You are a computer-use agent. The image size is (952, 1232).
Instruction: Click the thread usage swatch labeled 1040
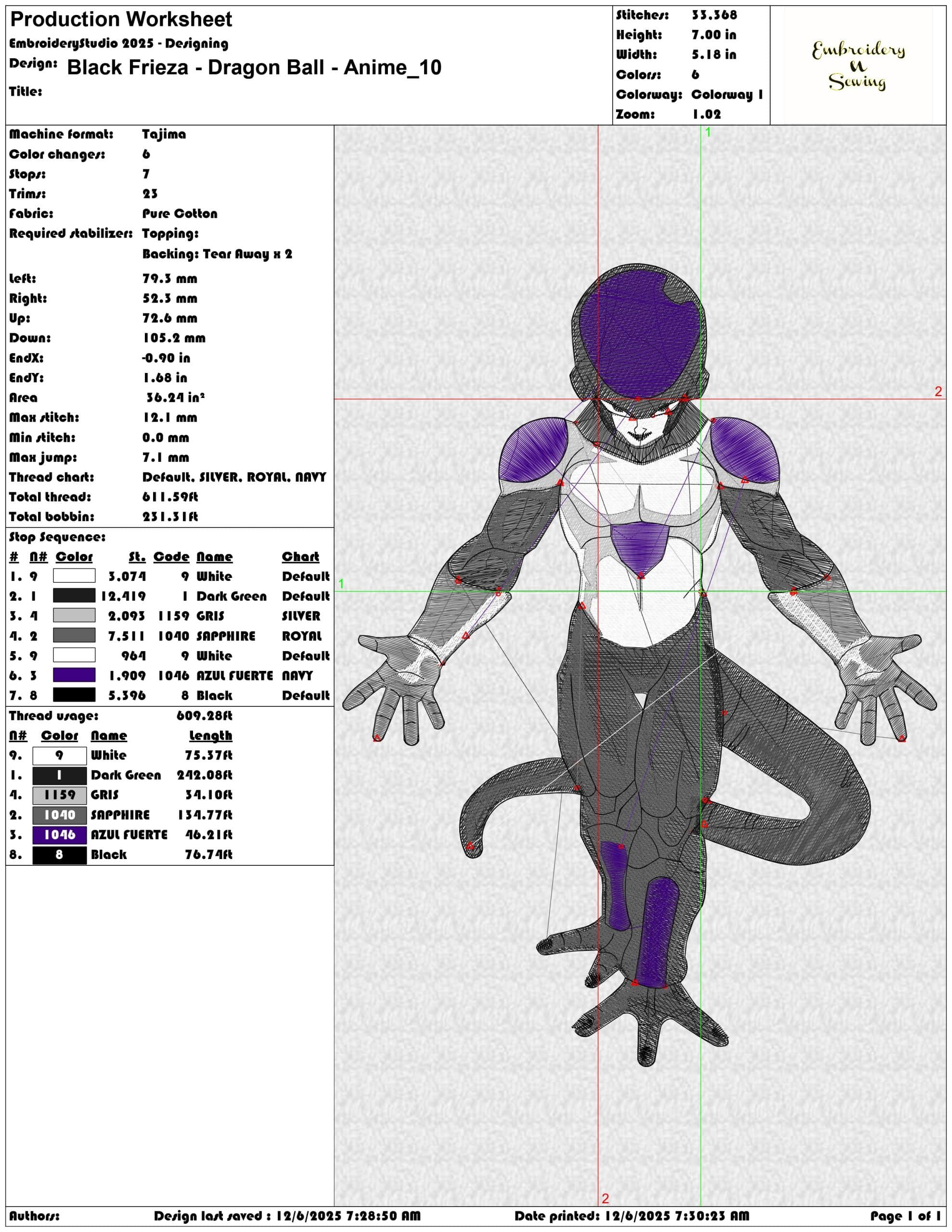pyautogui.click(x=60, y=815)
